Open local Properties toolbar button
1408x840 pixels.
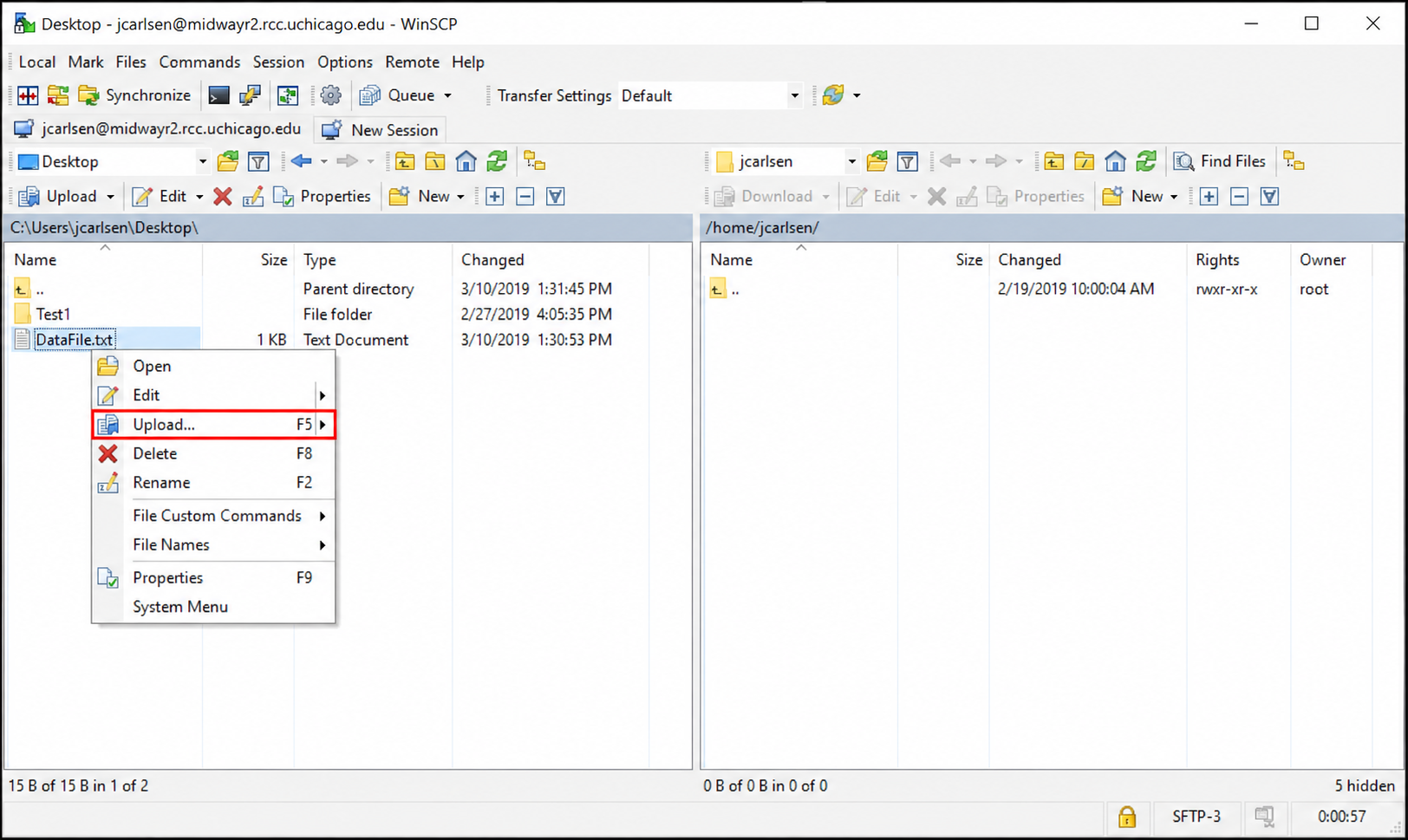322,196
